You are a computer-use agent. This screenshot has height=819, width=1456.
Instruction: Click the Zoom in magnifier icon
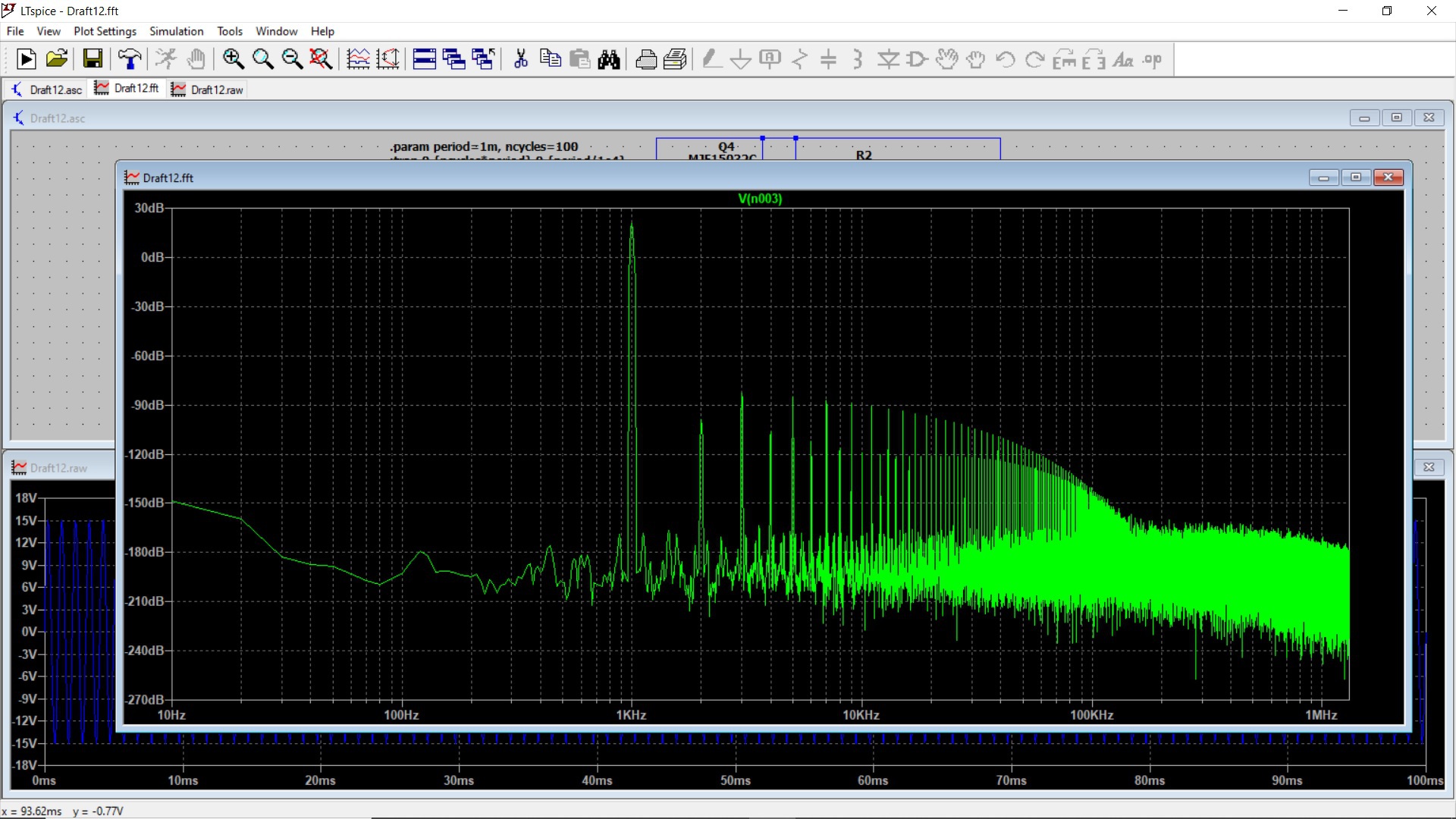point(233,59)
